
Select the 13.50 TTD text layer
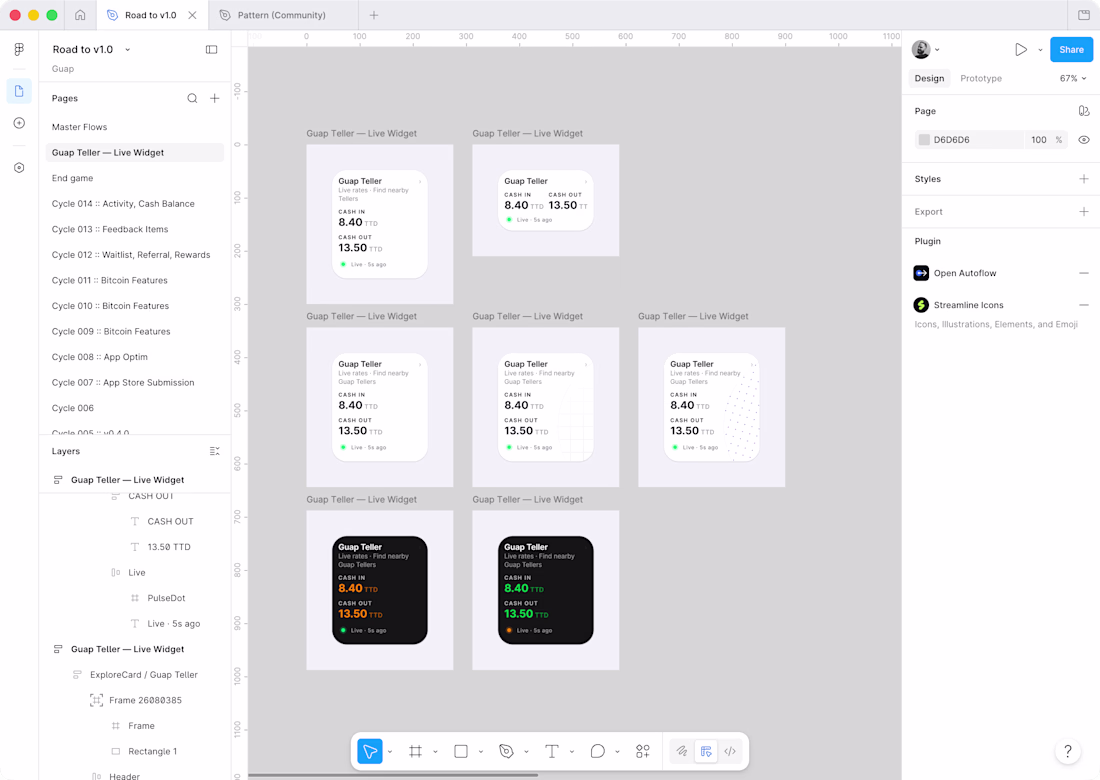pyautogui.click(x=169, y=547)
